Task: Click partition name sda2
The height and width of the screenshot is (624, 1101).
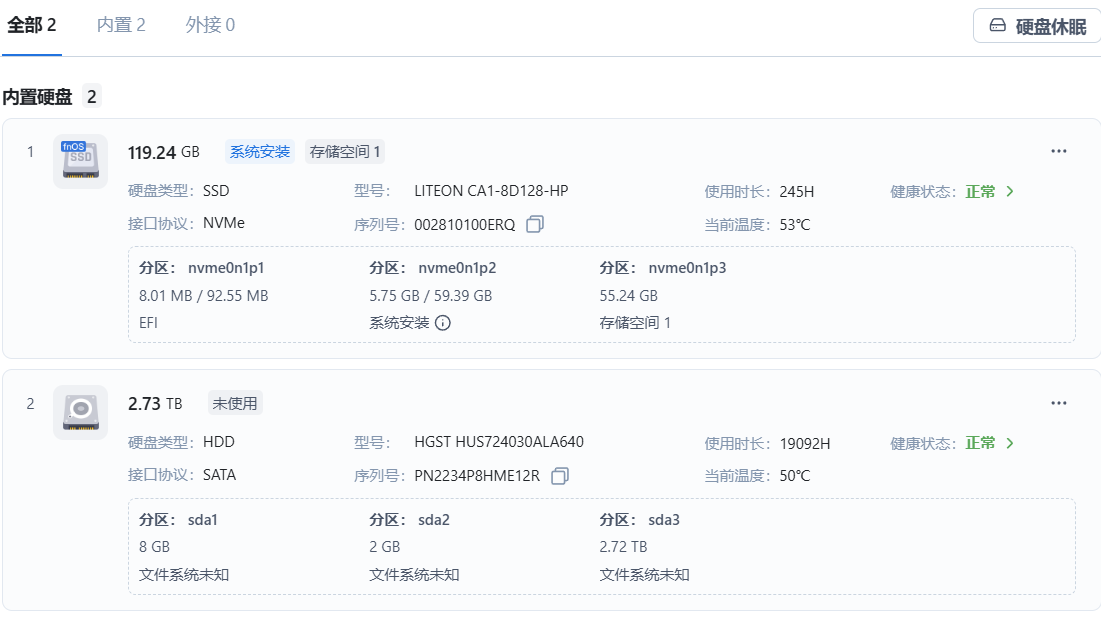Action: coord(434,519)
